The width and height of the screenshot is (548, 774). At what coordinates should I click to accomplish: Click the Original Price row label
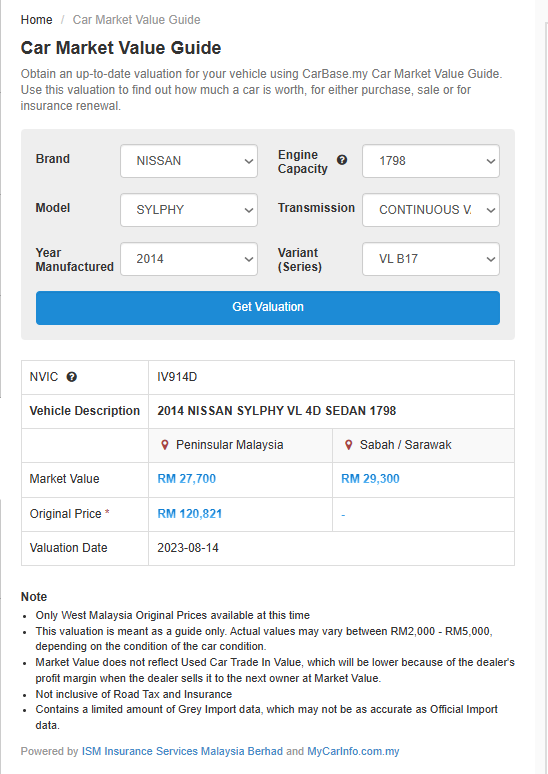tap(65, 514)
